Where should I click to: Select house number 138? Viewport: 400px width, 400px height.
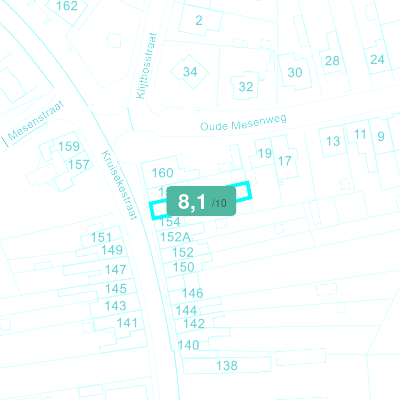point(227,366)
